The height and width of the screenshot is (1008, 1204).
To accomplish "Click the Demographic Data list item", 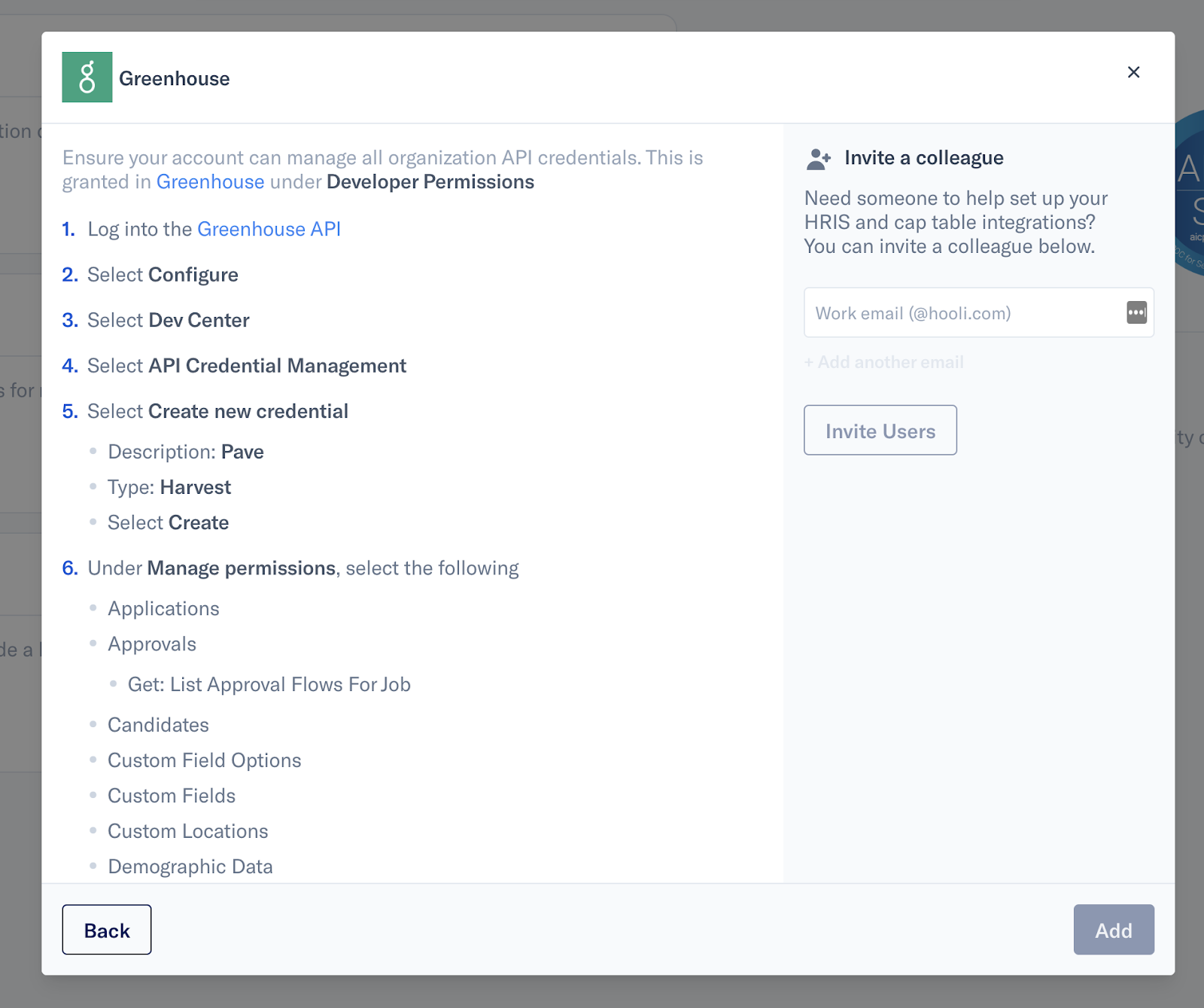I will [190, 866].
